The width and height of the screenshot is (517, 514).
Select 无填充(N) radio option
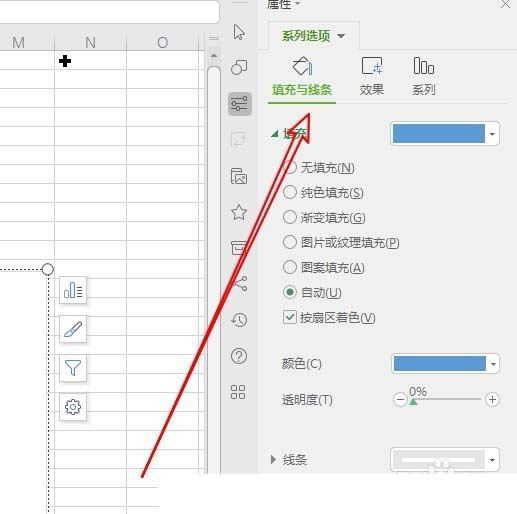[x=290, y=167]
